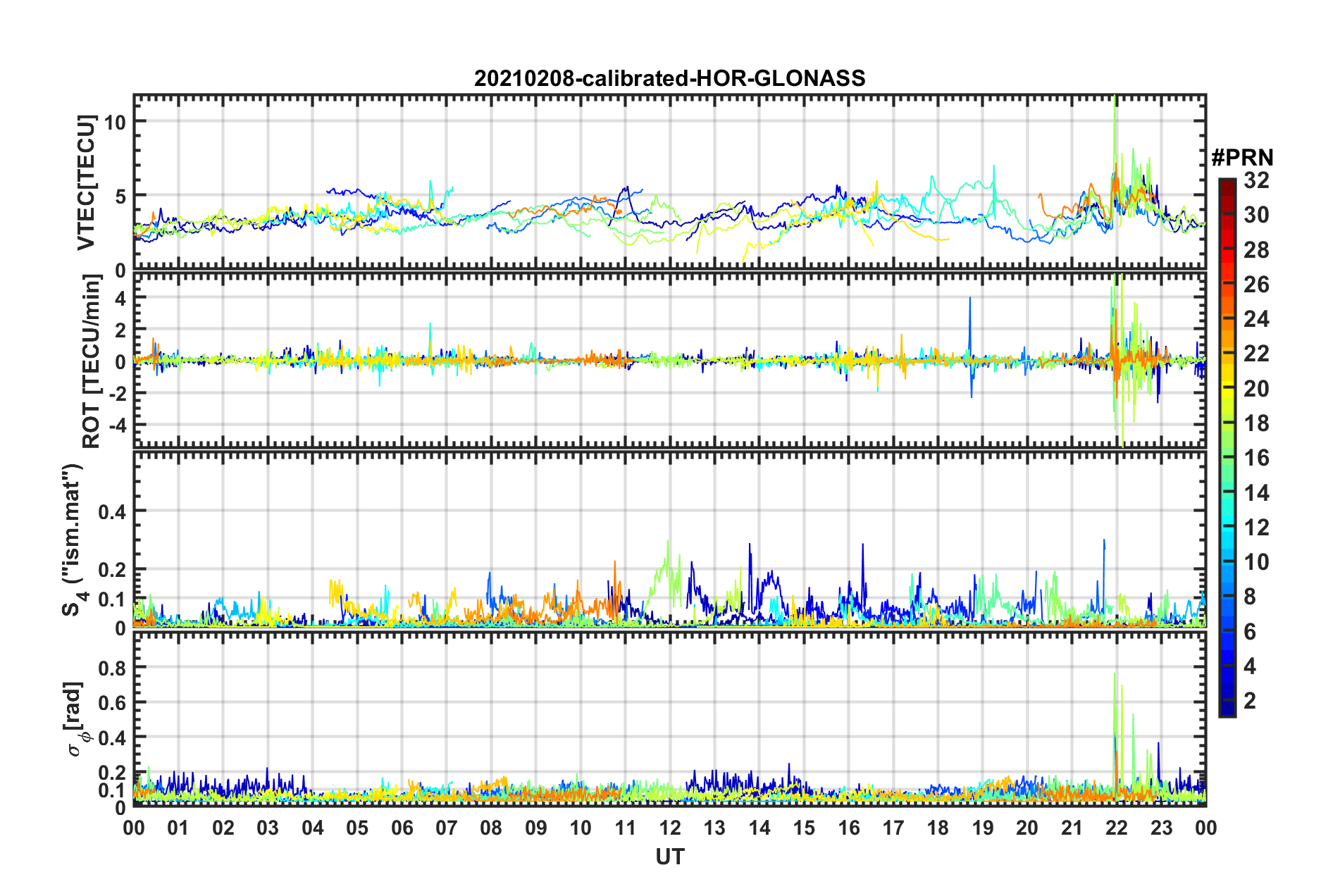Screen dimensions: 1340x896
Task: Pick the dark blue bottom of the PRN colorbar
Action: click(1227, 709)
